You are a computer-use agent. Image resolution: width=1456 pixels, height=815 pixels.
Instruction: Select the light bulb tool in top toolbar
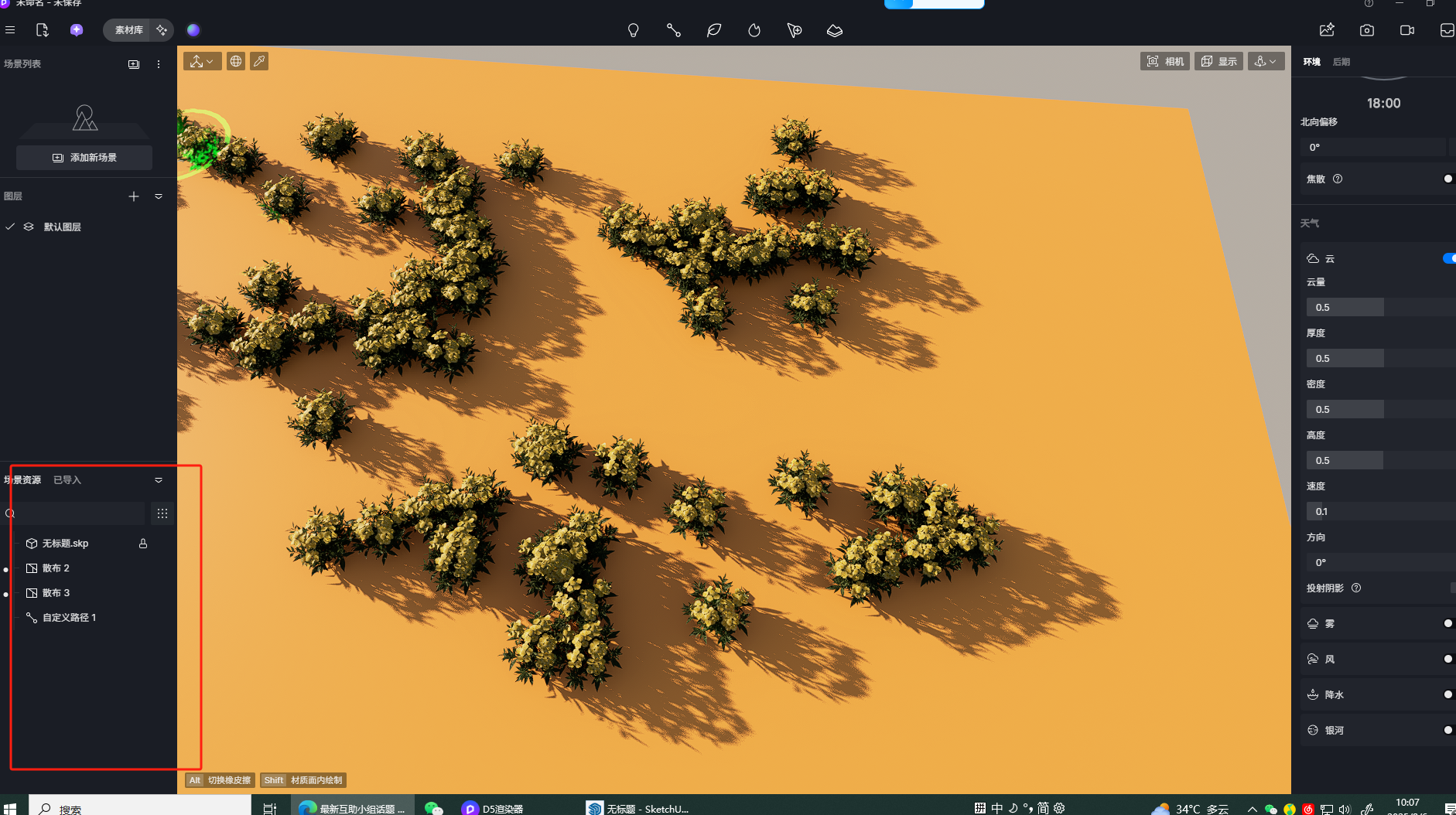(633, 30)
